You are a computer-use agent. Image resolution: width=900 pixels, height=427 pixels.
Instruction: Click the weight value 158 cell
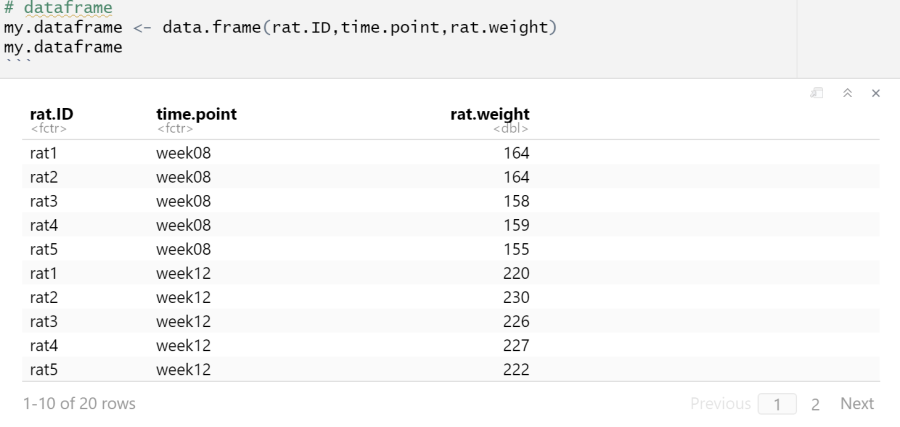(515, 201)
